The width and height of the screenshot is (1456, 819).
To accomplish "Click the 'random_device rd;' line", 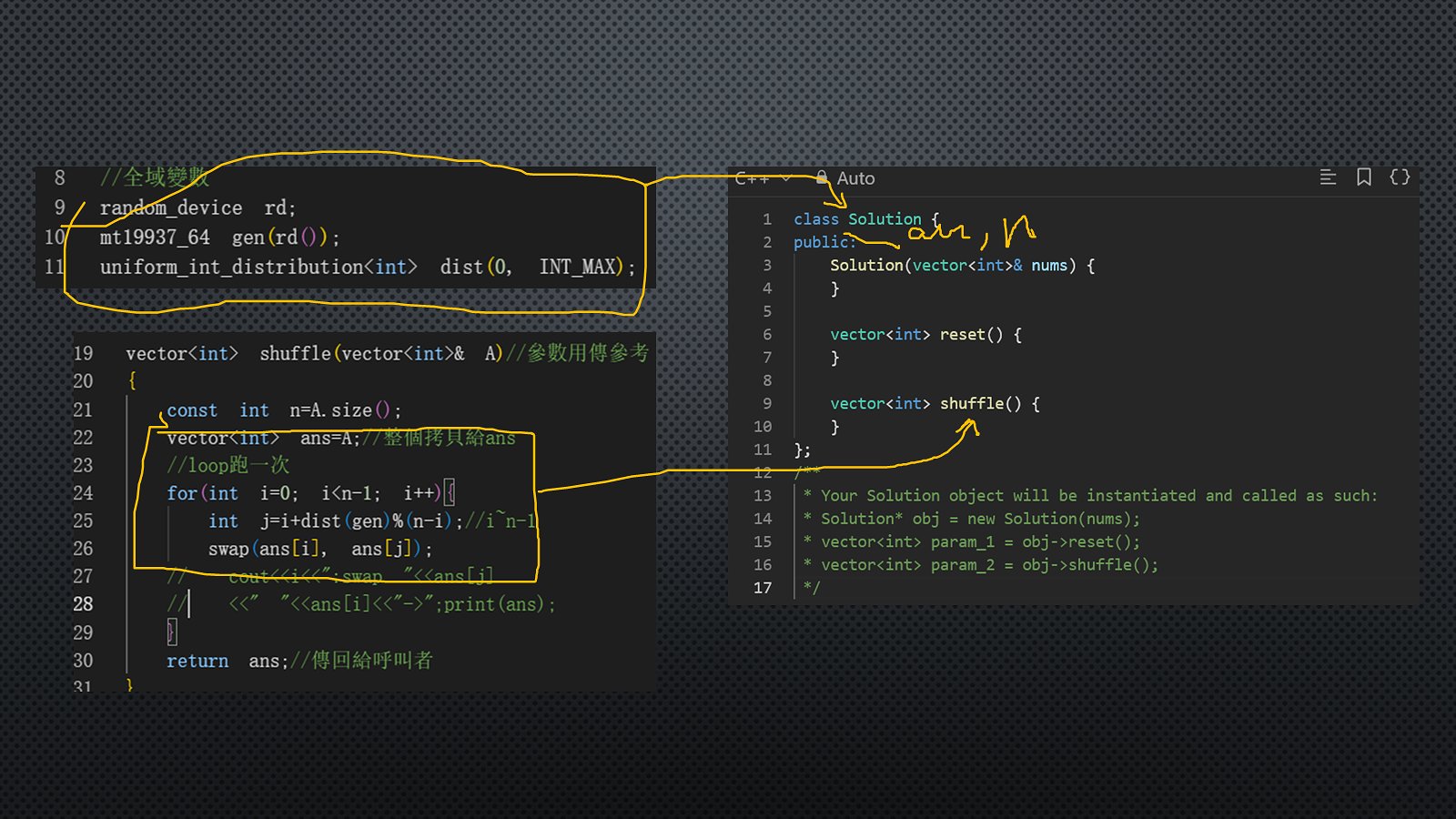I will tap(197, 208).
